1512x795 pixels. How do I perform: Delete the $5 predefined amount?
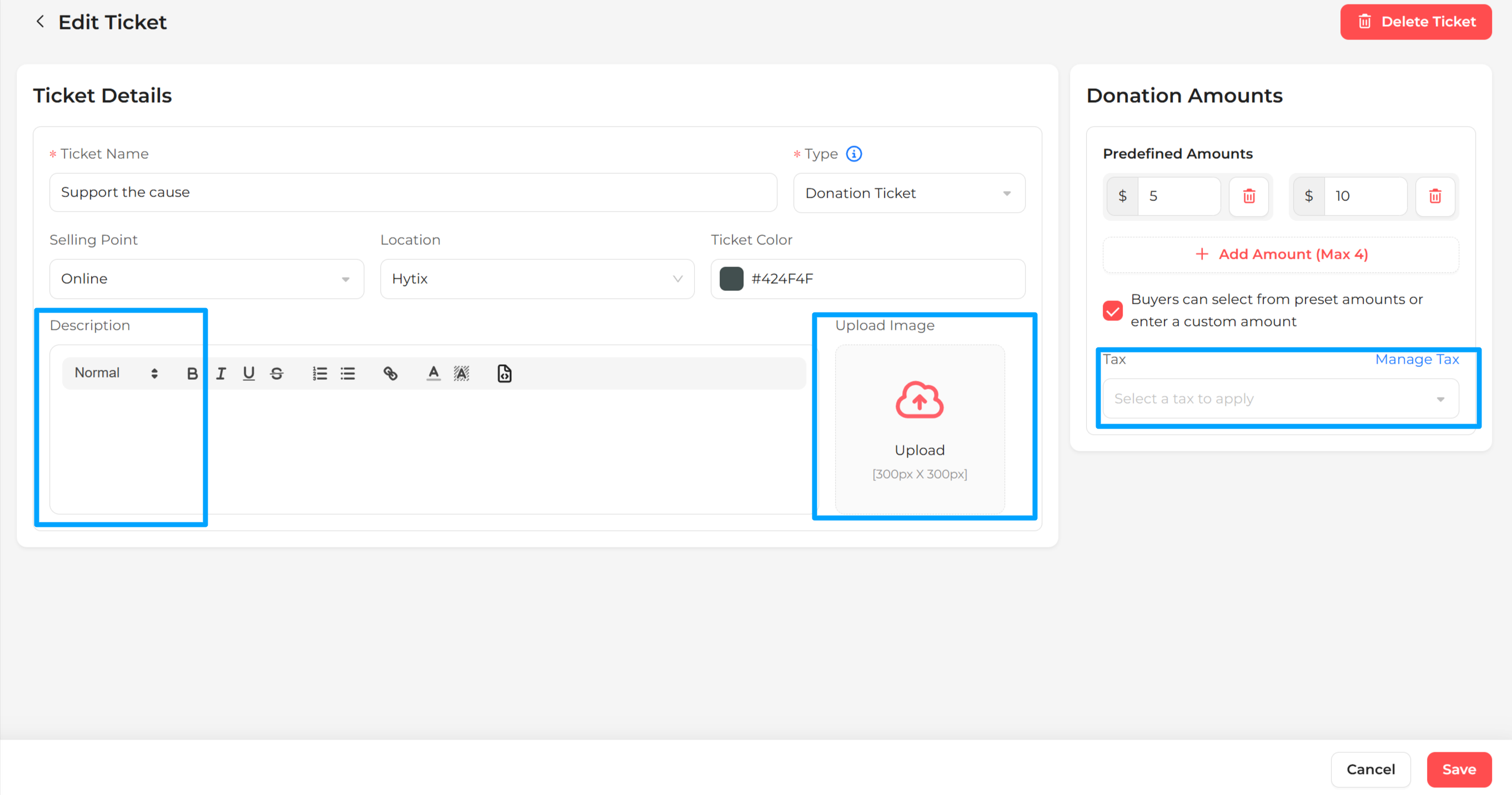point(1249,196)
